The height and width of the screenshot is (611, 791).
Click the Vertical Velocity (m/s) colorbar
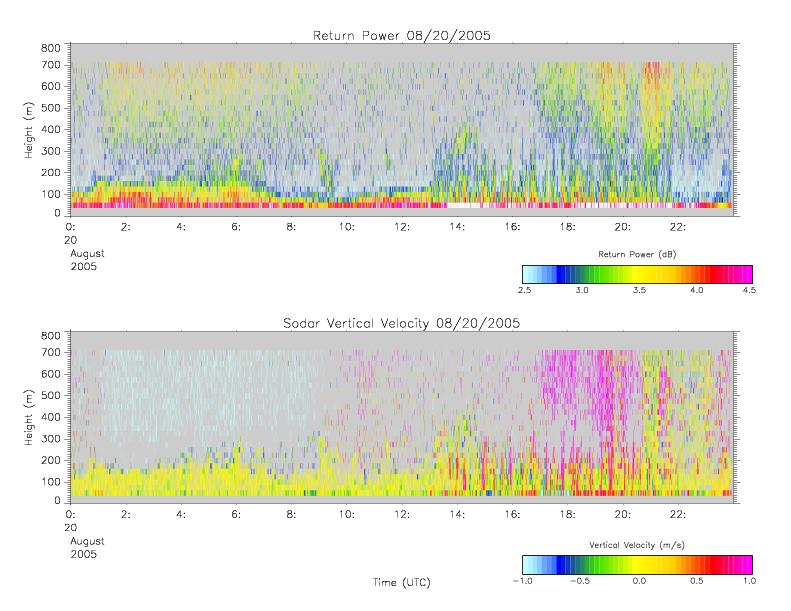(x=637, y=565)
